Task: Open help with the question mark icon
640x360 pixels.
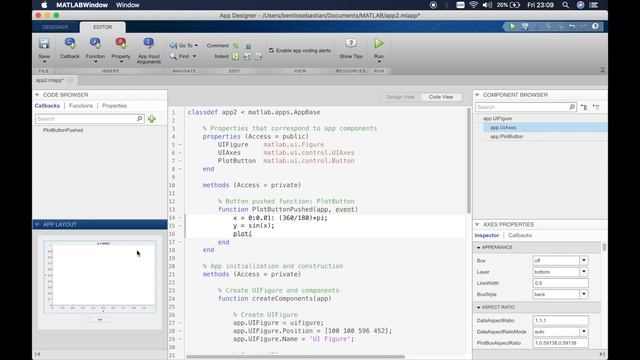Action: pyautogui.click(x=596, y=27)
